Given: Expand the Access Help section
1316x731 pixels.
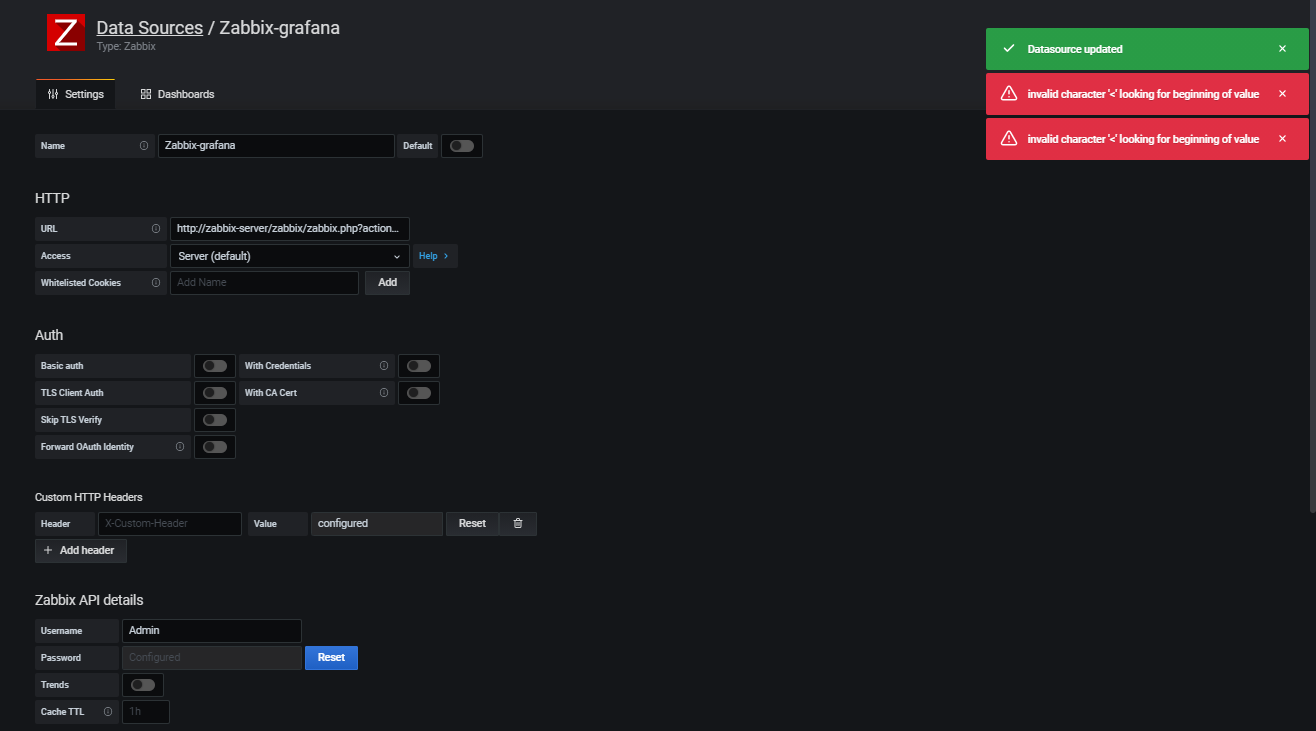Looking at the screenshot, I should pyautogui.click(x=434, y=256).
